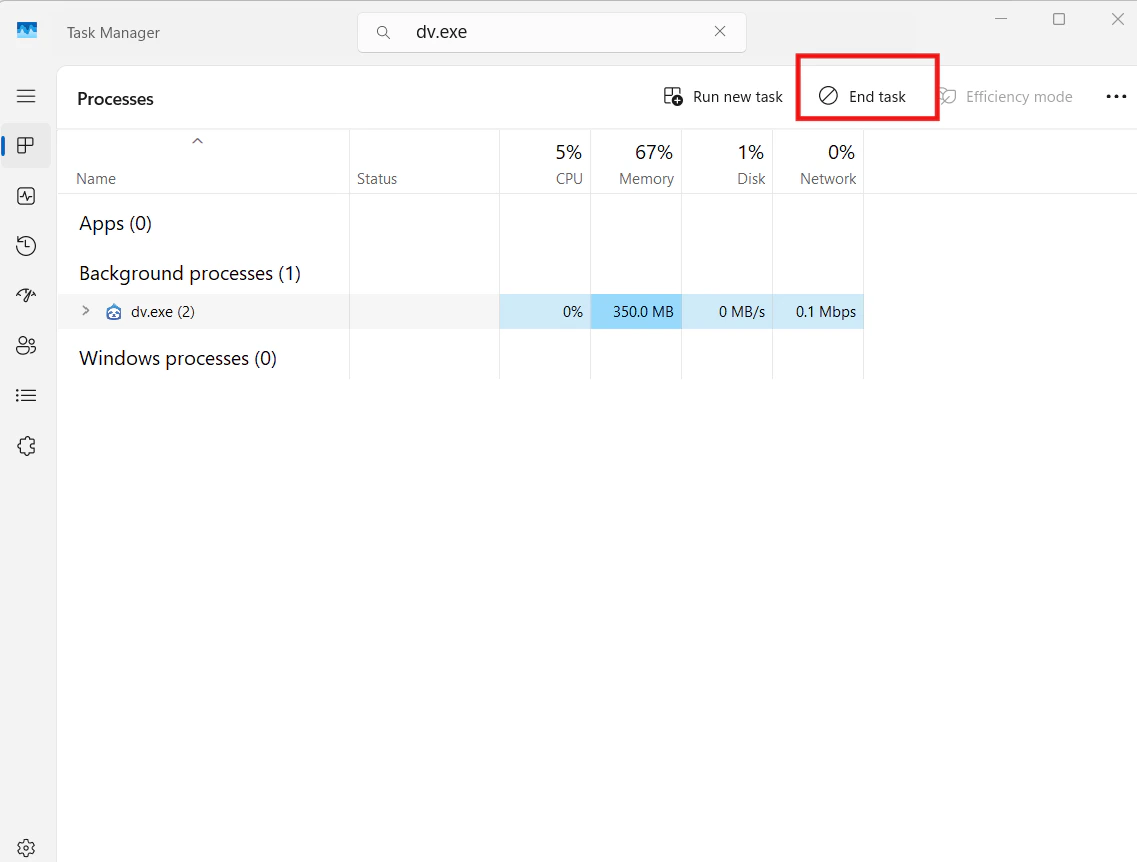The width and height of the screenshot is (1137, 862).
Task: Click Run new task button
Action: 724,96
